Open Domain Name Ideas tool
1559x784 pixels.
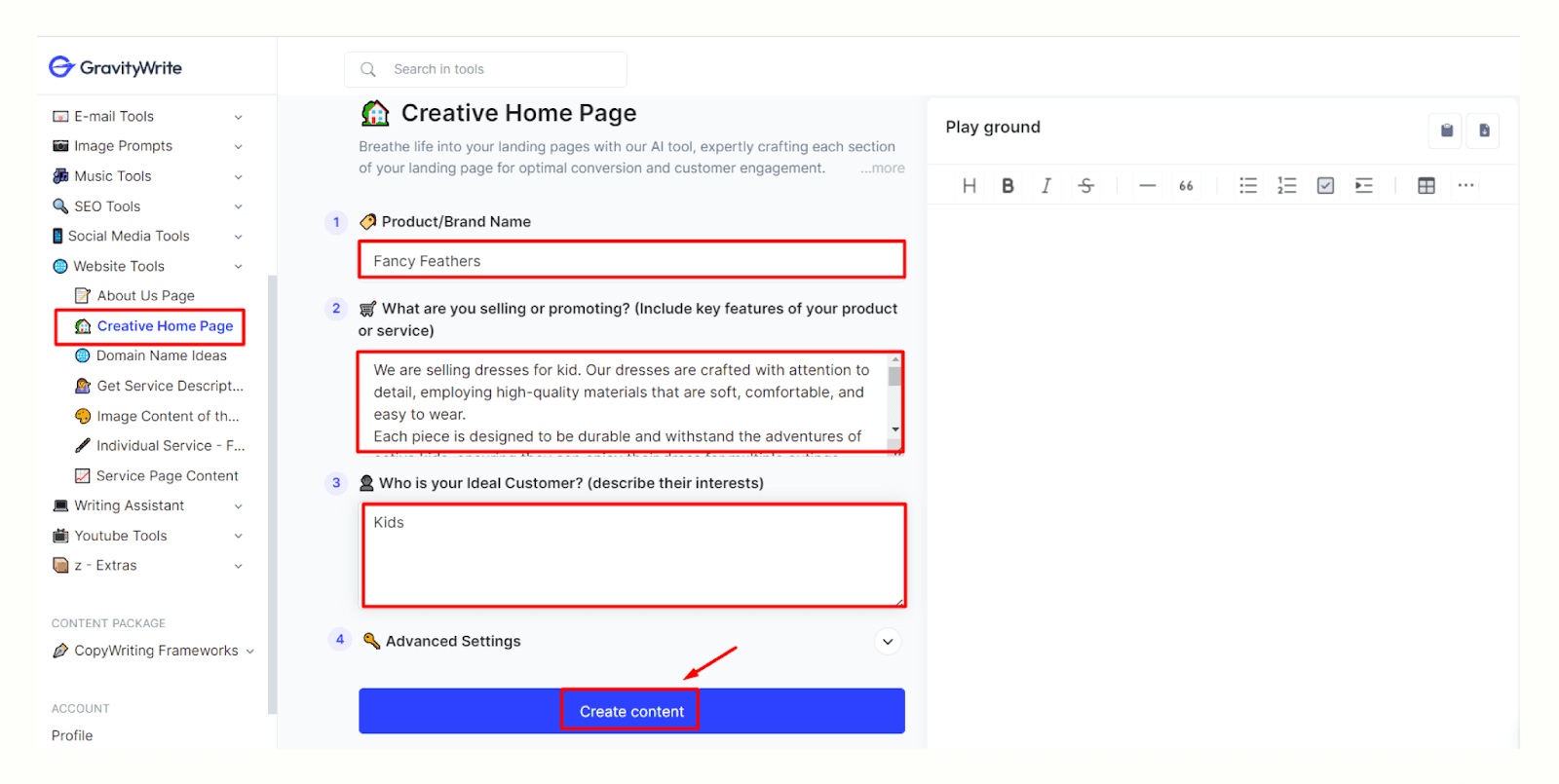151,355
